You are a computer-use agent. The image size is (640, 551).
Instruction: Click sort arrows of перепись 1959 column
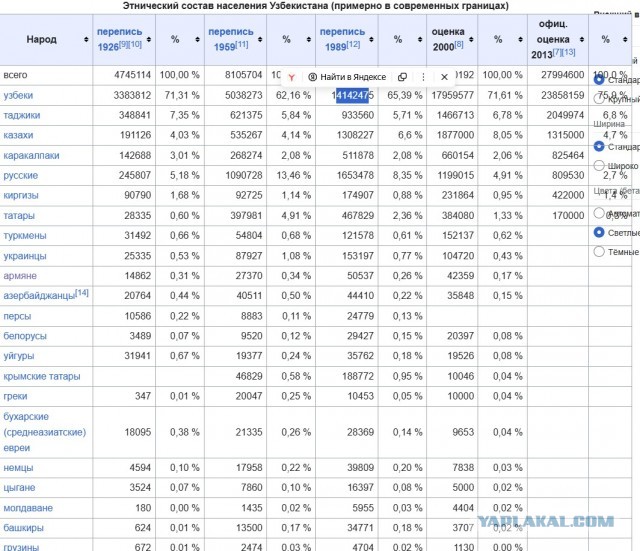click(x=260, y=40)
